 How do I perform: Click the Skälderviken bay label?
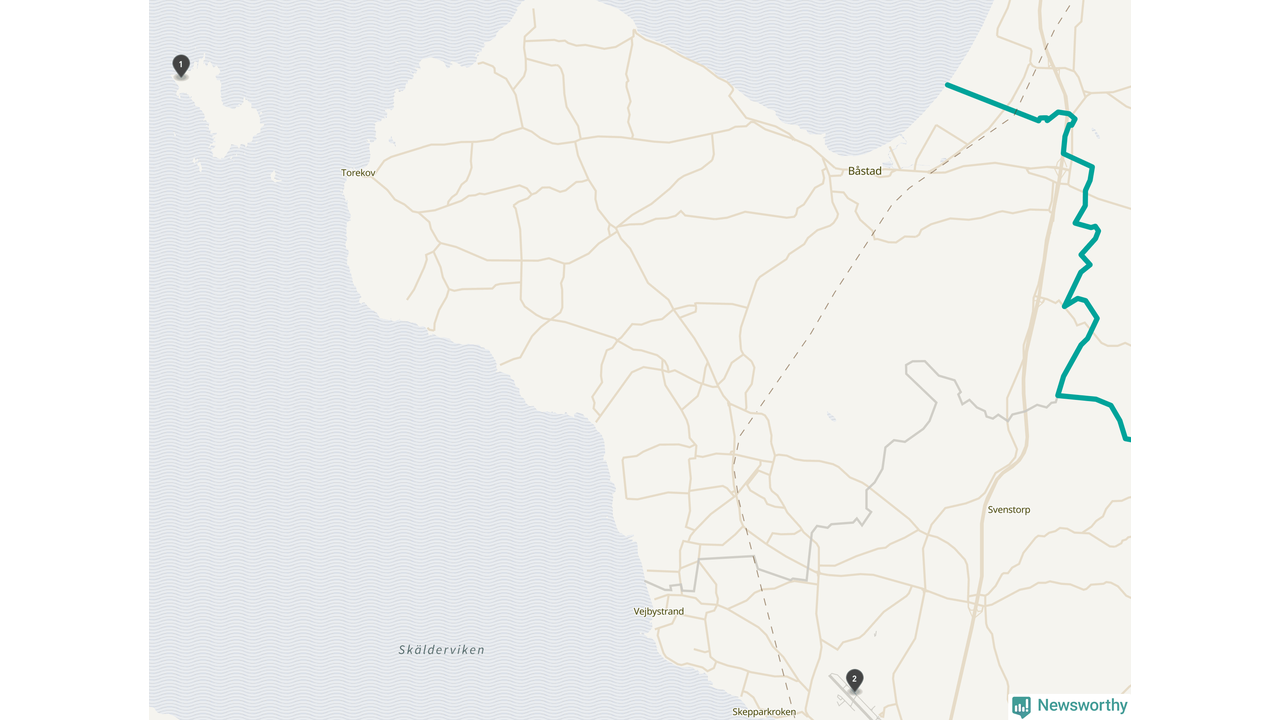point(441,650)
